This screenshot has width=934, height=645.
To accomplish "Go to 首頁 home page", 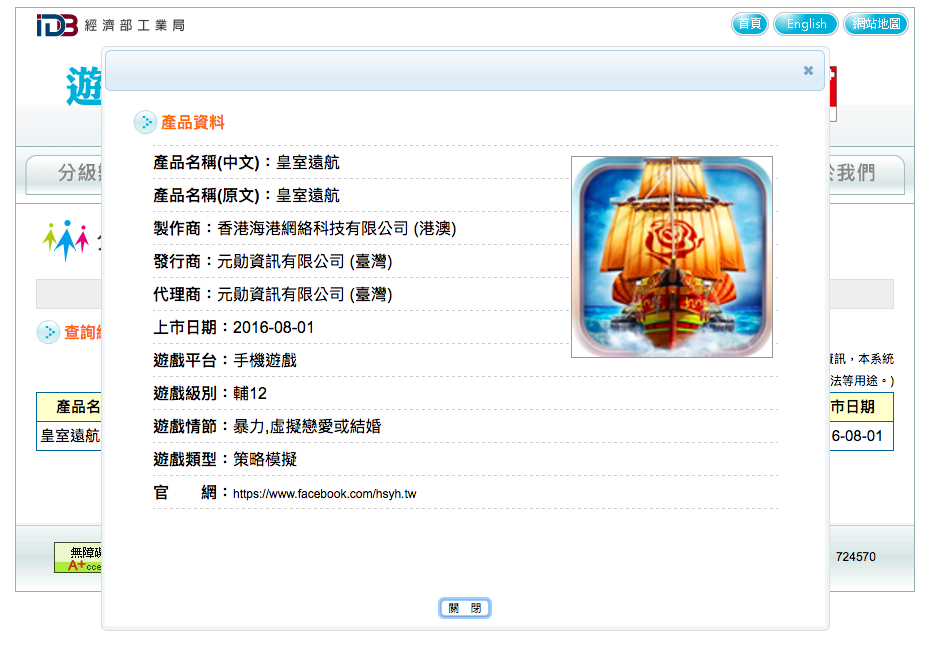I will (x=749, y=24).
